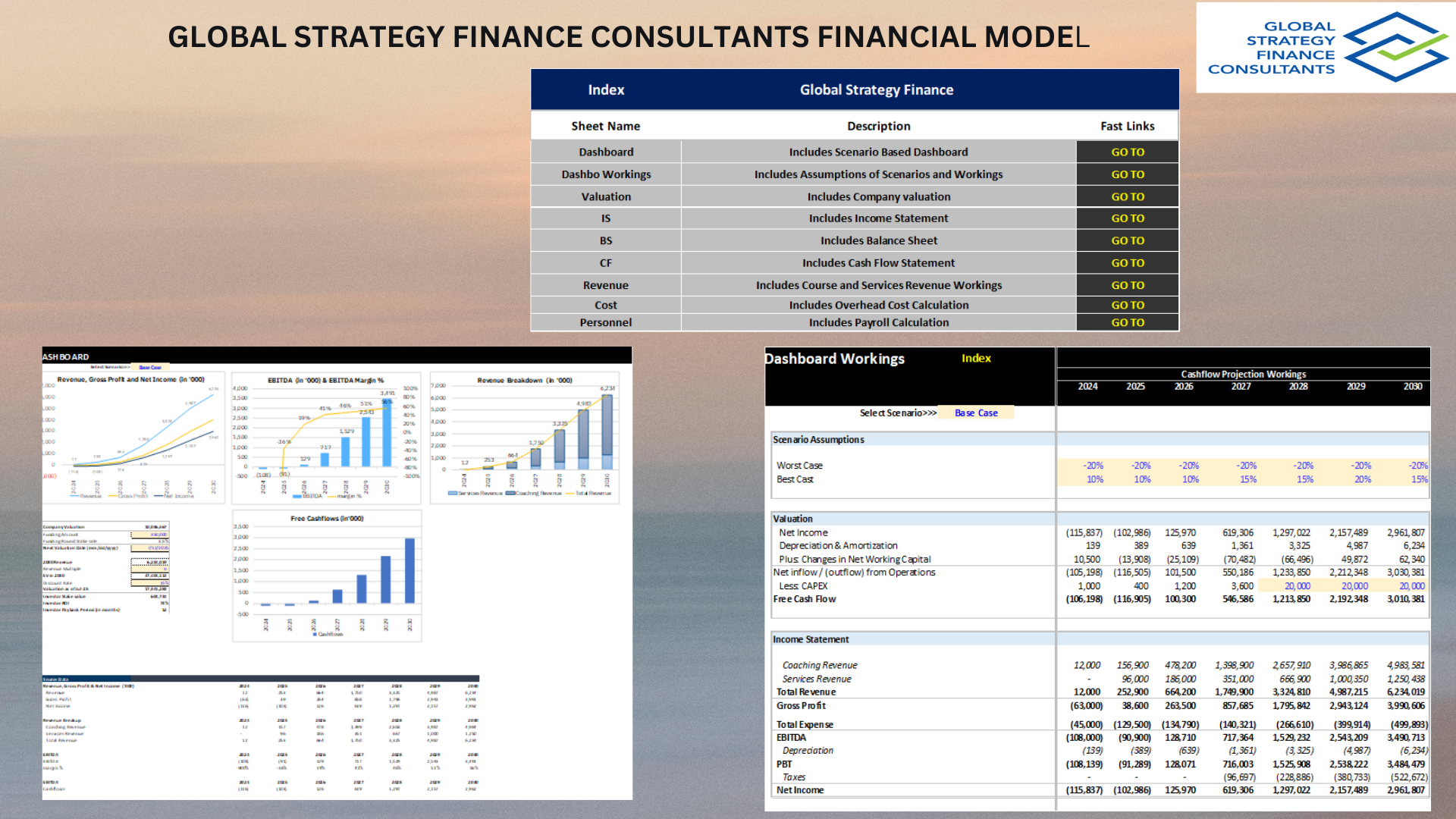Click GO TO link for Cost row
The width and height of the screenshot is (1456, 819).
click(1128, 305)
